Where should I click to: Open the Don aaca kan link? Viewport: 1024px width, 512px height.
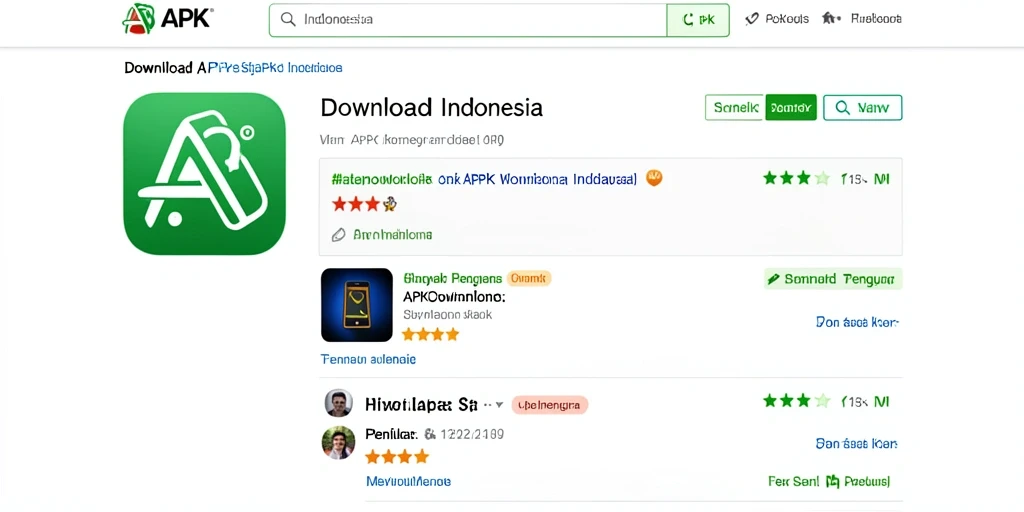pyautogui.click(x=857, y=322)
